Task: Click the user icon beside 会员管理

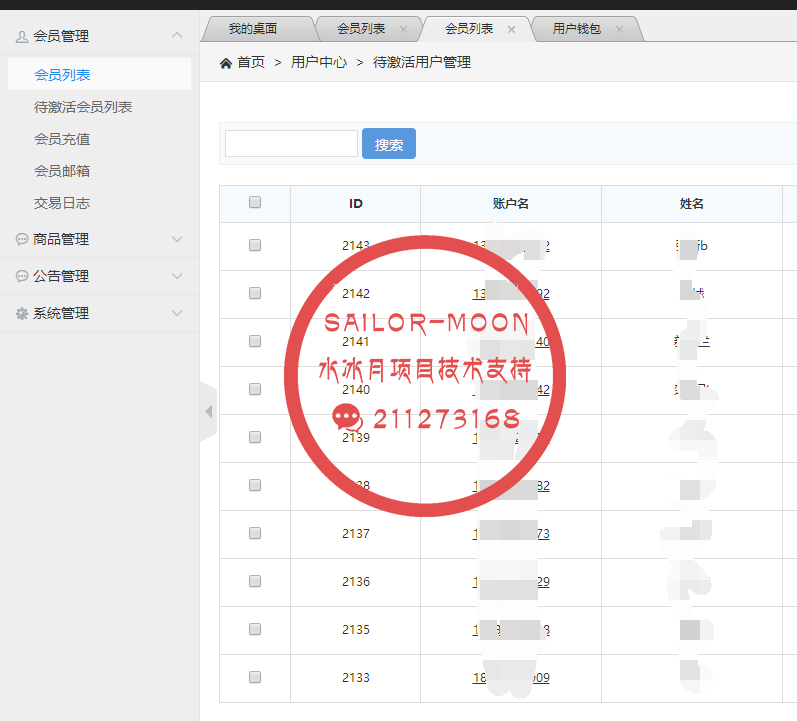Action: click(21, 37)
